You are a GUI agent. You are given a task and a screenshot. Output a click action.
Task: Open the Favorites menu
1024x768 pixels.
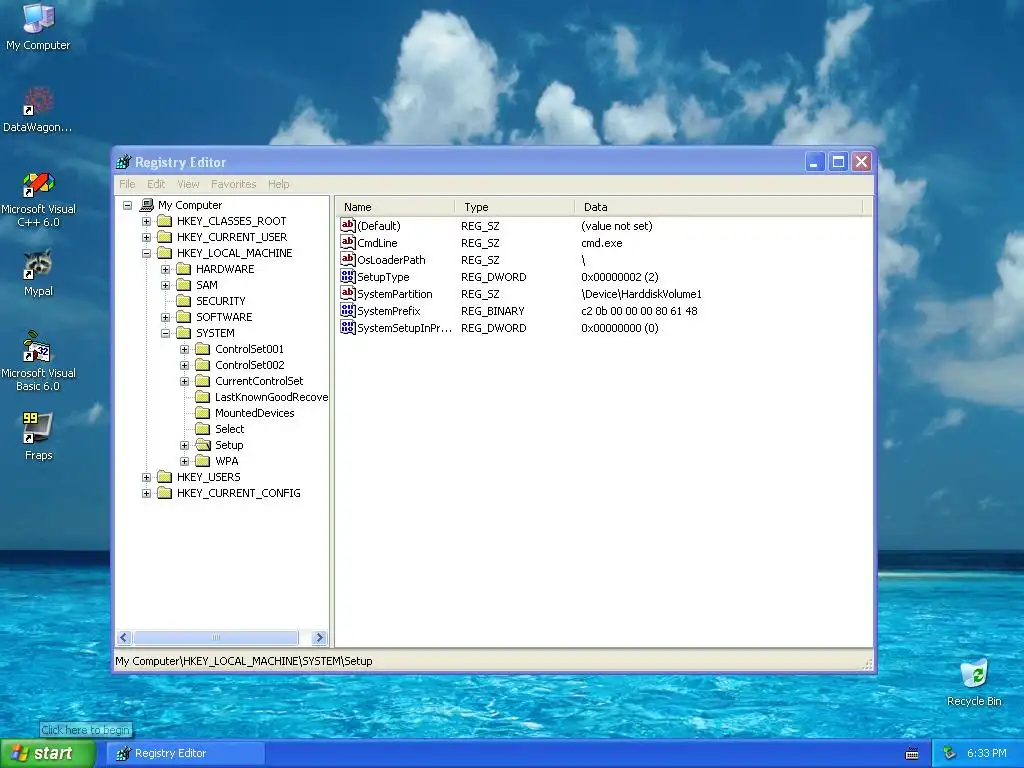(233, 184)
